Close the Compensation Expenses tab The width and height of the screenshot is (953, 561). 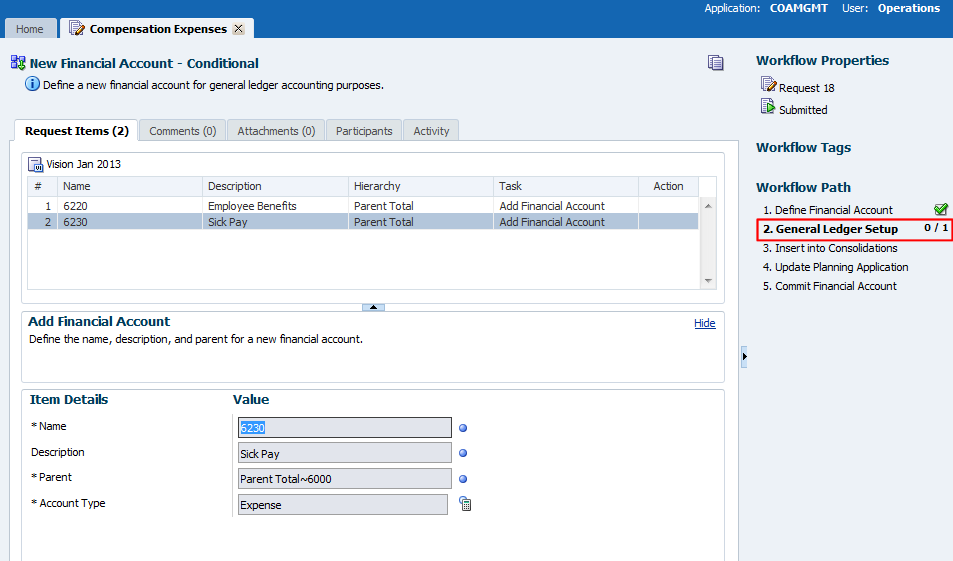tap(238, 29)
